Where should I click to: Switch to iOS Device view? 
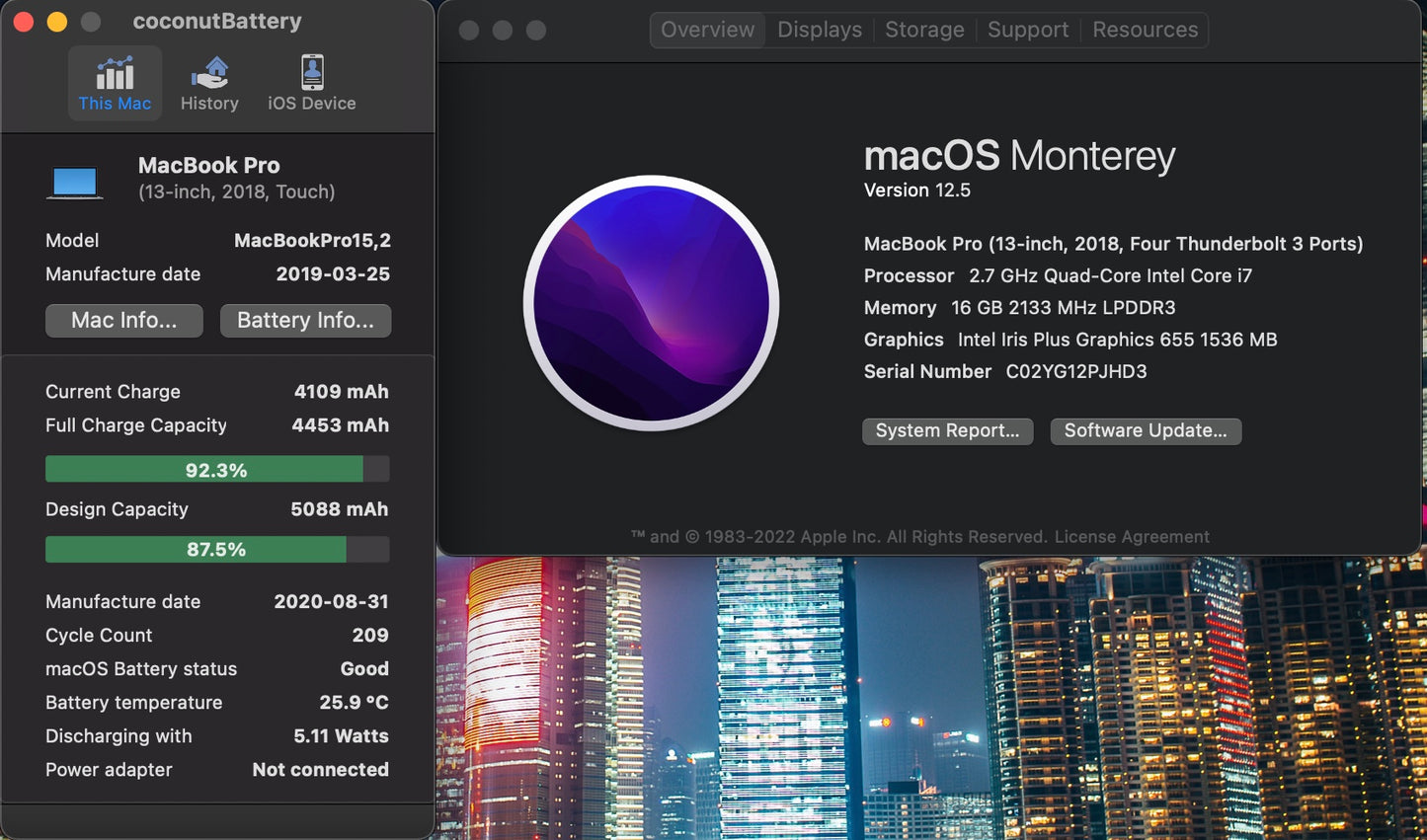(311, 83)
